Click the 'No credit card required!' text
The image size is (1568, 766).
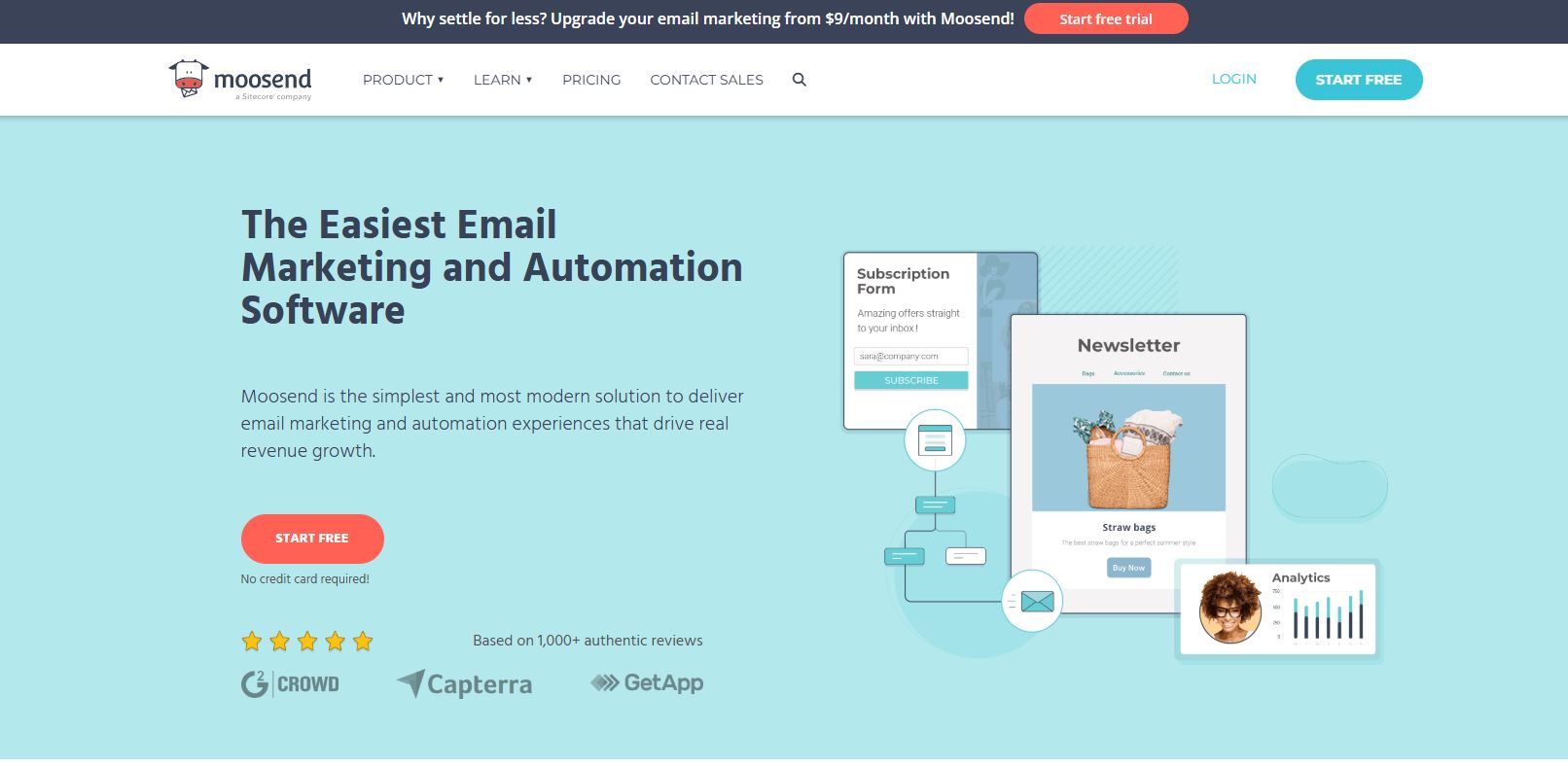pos(305,579)
